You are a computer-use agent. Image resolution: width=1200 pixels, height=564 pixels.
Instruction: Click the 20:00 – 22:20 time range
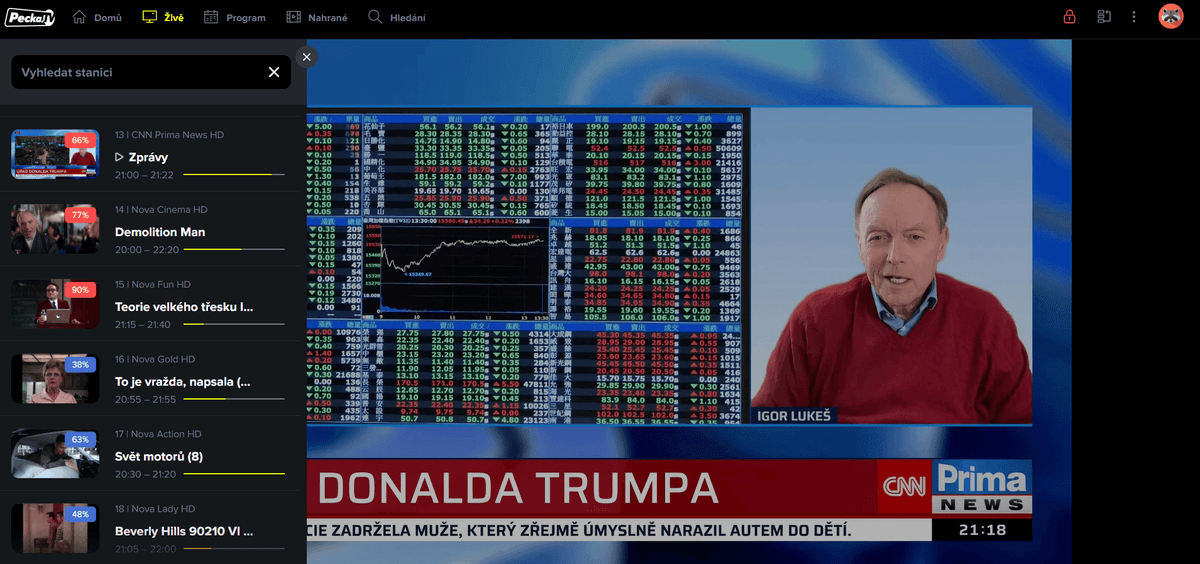coord(146,250)
